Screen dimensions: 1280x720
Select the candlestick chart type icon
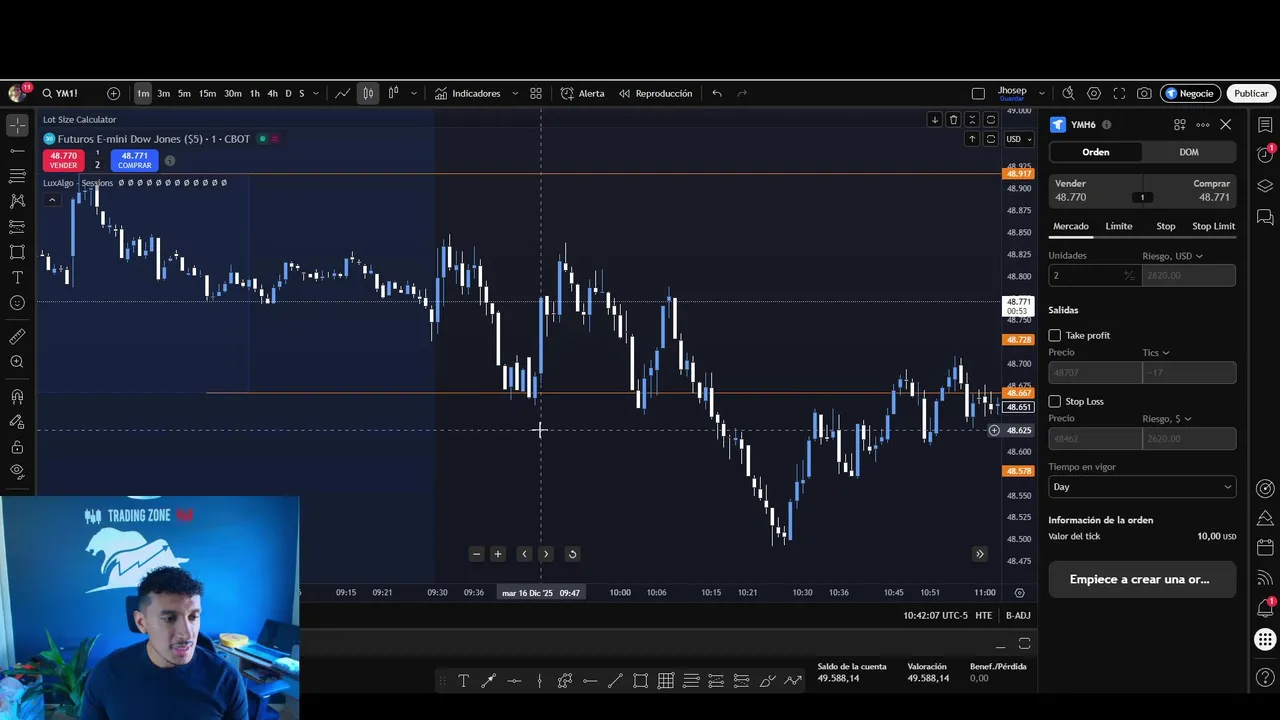tap(368, 93)
